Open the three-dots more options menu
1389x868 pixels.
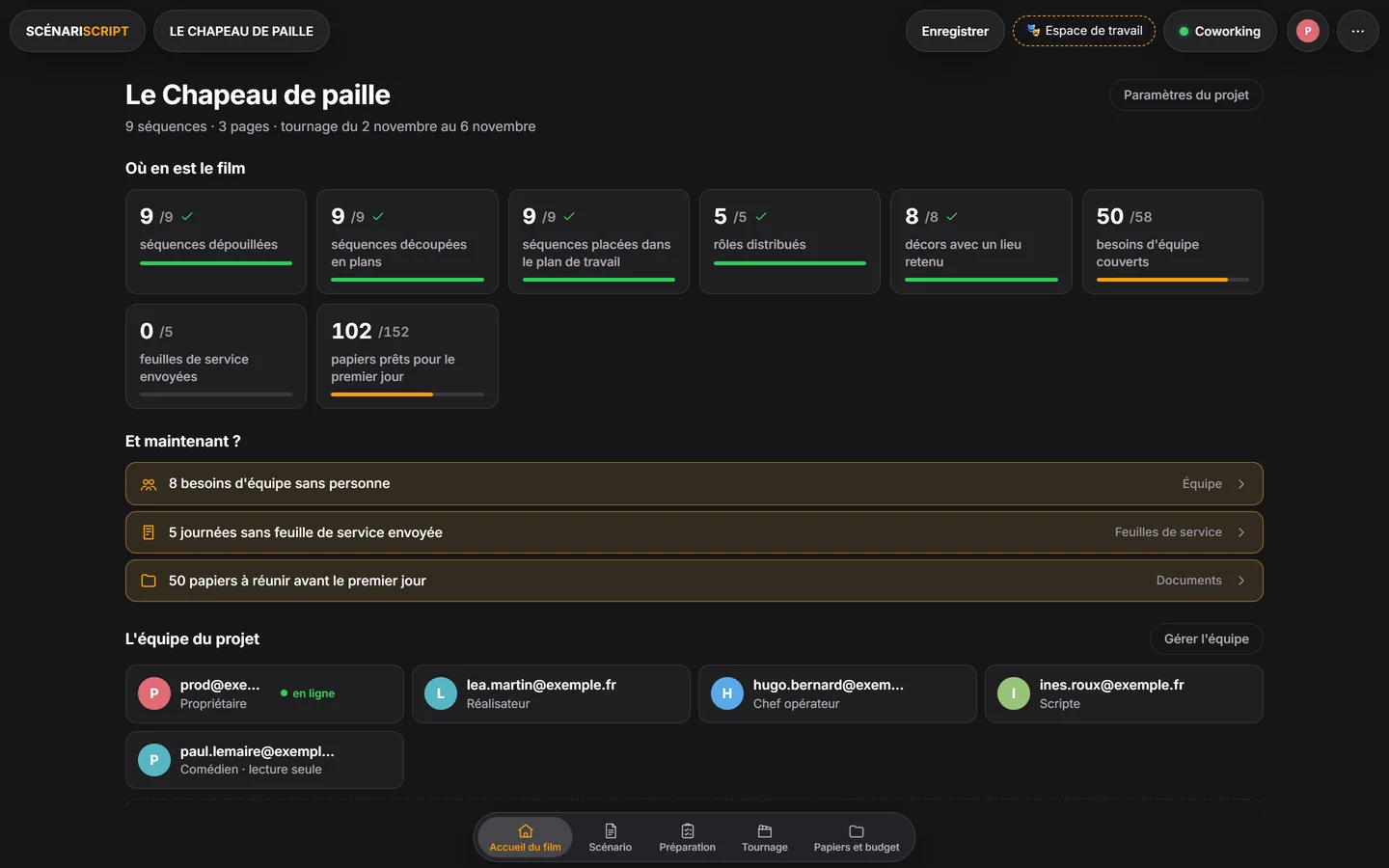click(1358, 31)
